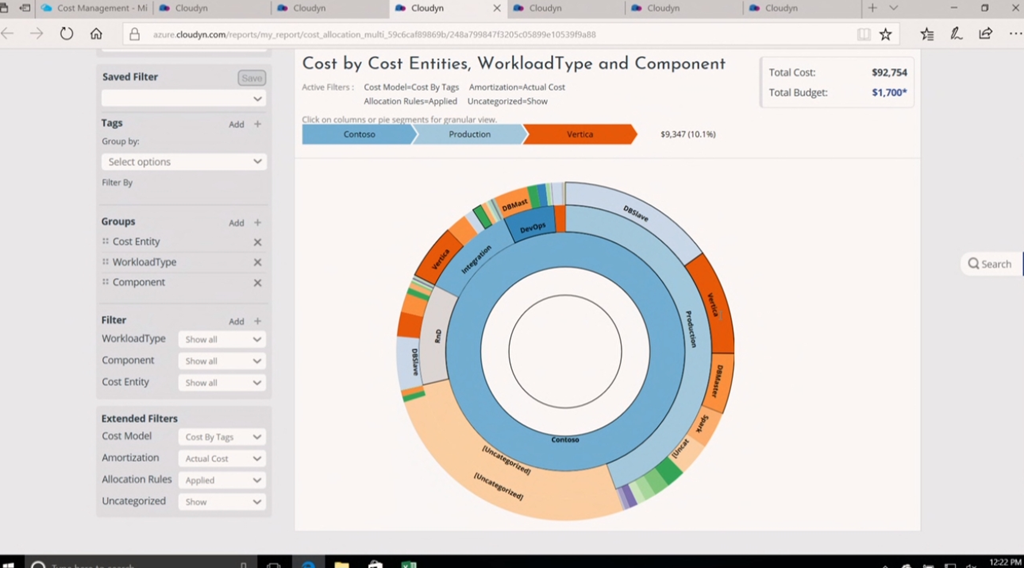Bookmark page with the star icon
The width and height of the screenshot is (1024, 568).
(x=885, y=34)
